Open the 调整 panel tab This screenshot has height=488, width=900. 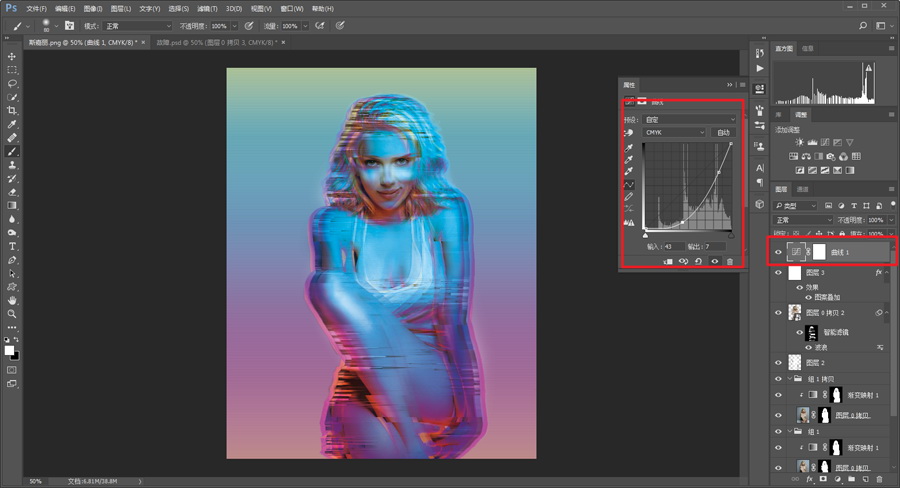[x=801, y=115]
